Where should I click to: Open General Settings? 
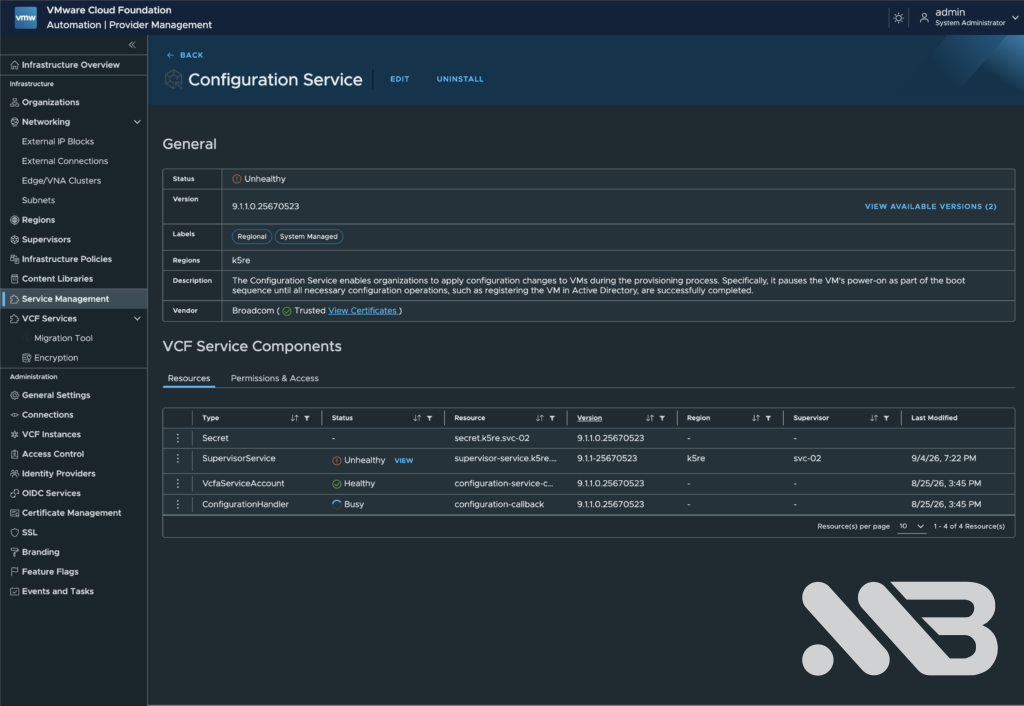(56, 395)
